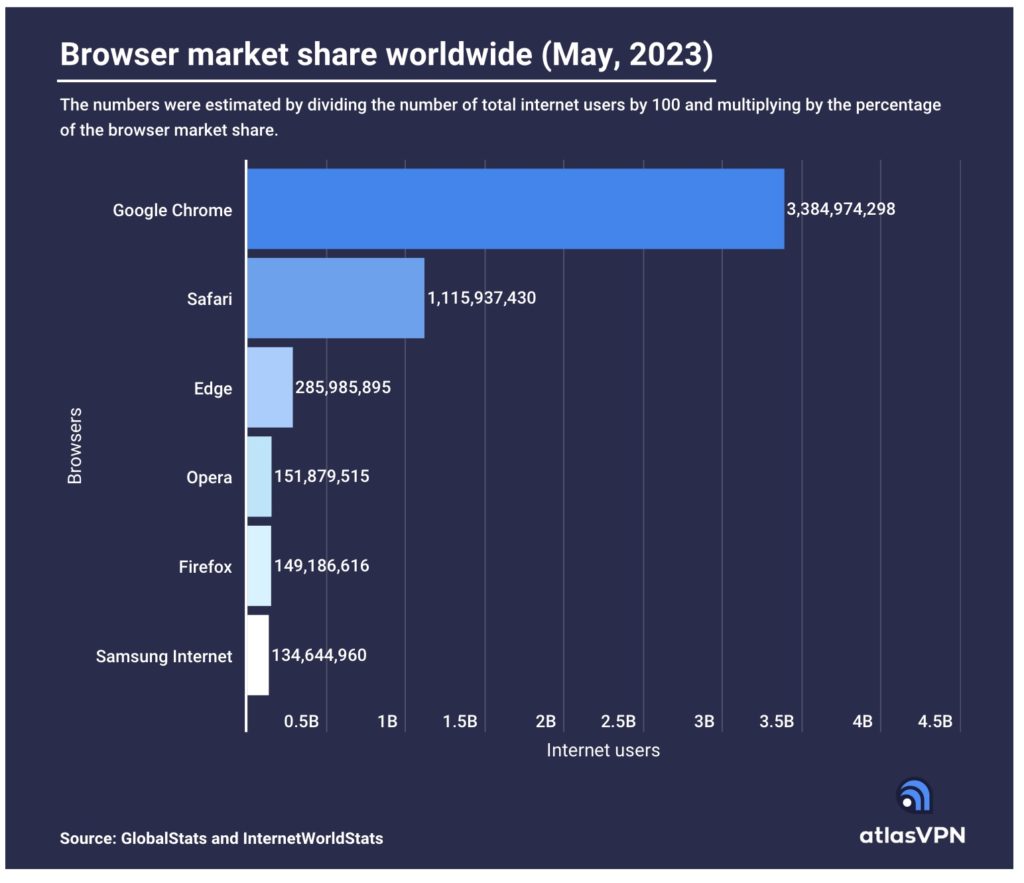Click the Opera value 151,879,515
Screen dimensions: 1024x883
tap(322, 476)
